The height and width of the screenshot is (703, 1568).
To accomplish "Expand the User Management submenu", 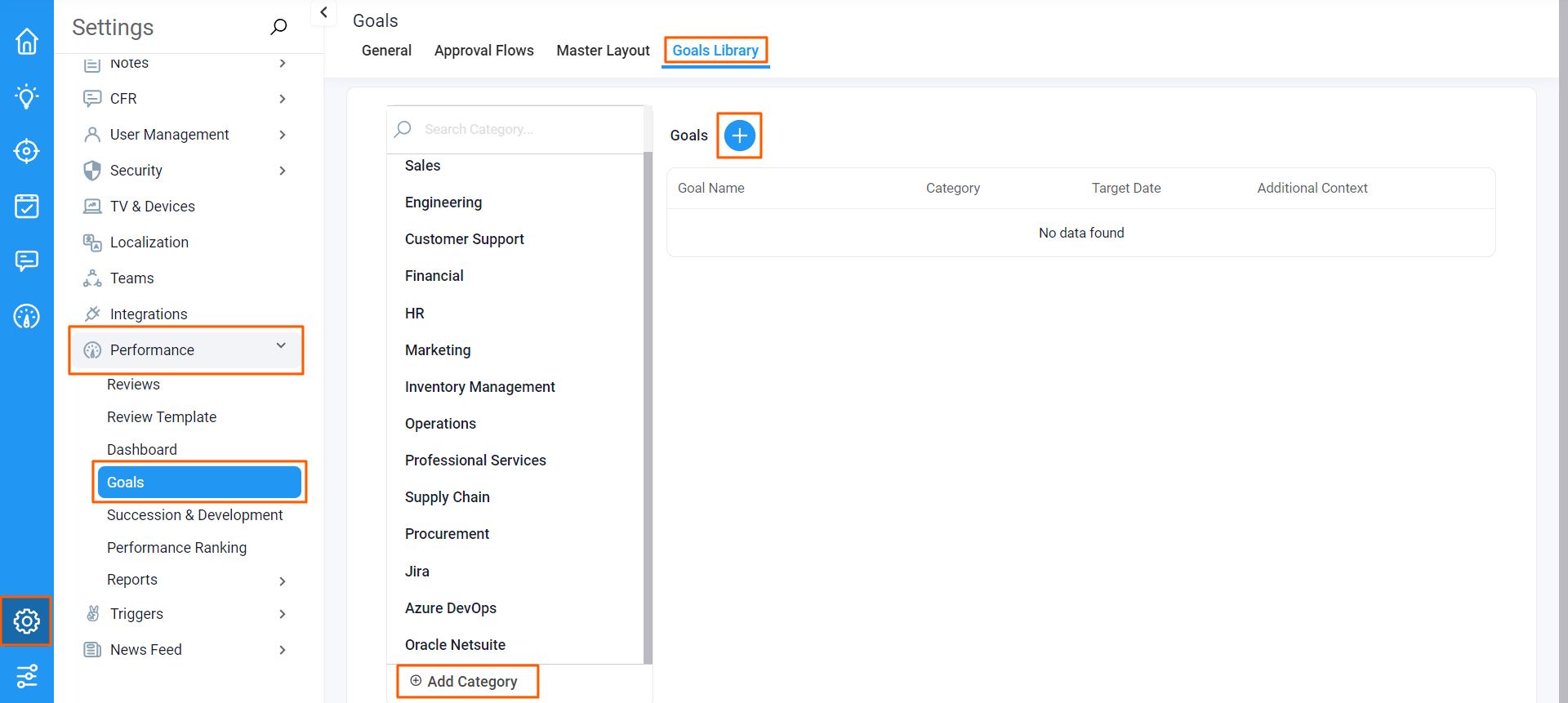I will click(x=283, y=135).
